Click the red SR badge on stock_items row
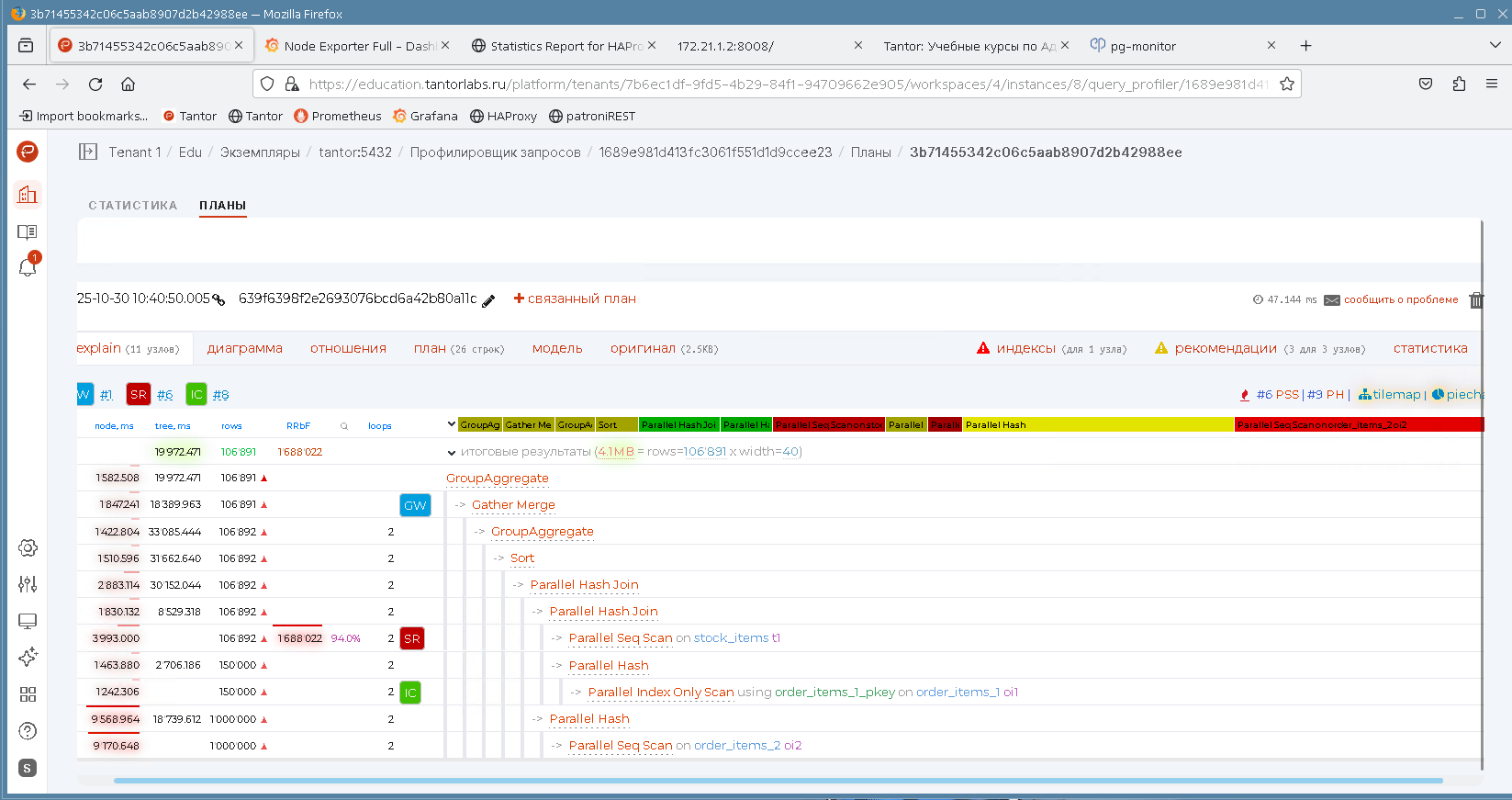This screenshot has height=800, width=1512. (412, 638)
